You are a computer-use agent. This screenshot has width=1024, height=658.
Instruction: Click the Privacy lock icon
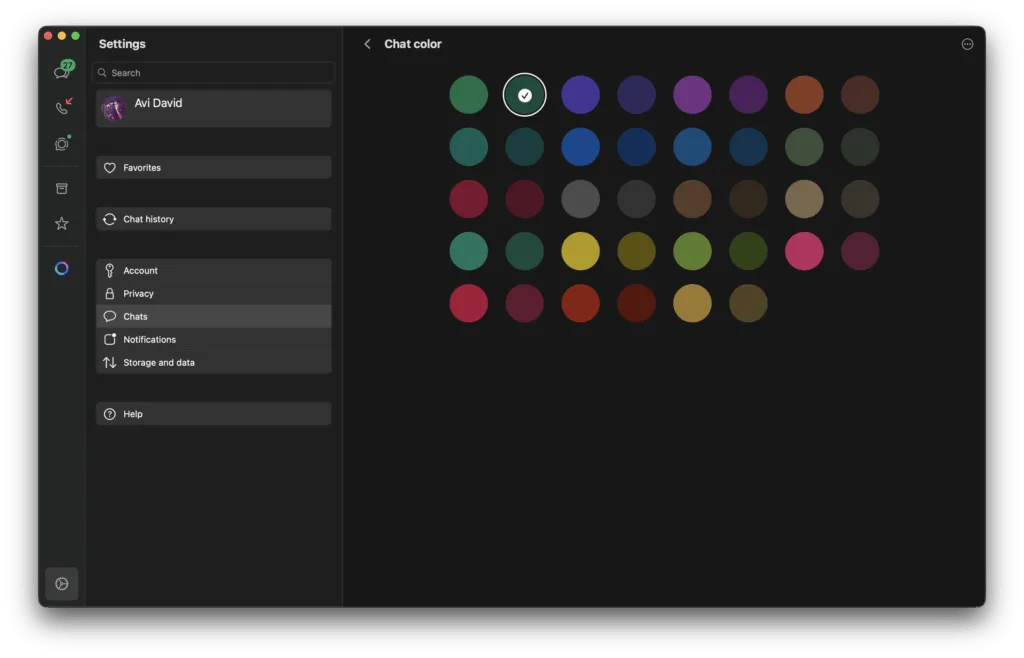pyautogui.click(x=110, y=294)
